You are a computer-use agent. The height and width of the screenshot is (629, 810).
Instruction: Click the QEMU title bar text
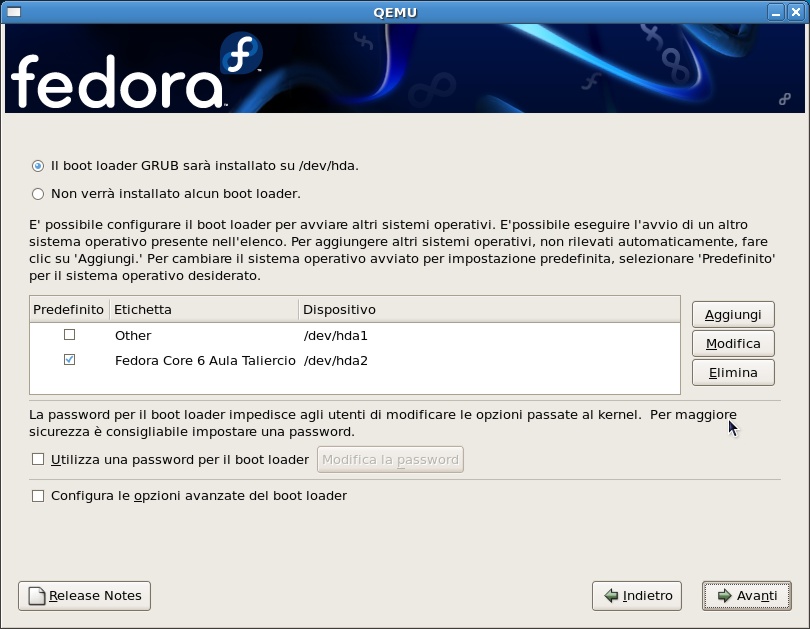click(x=395, y=12)
